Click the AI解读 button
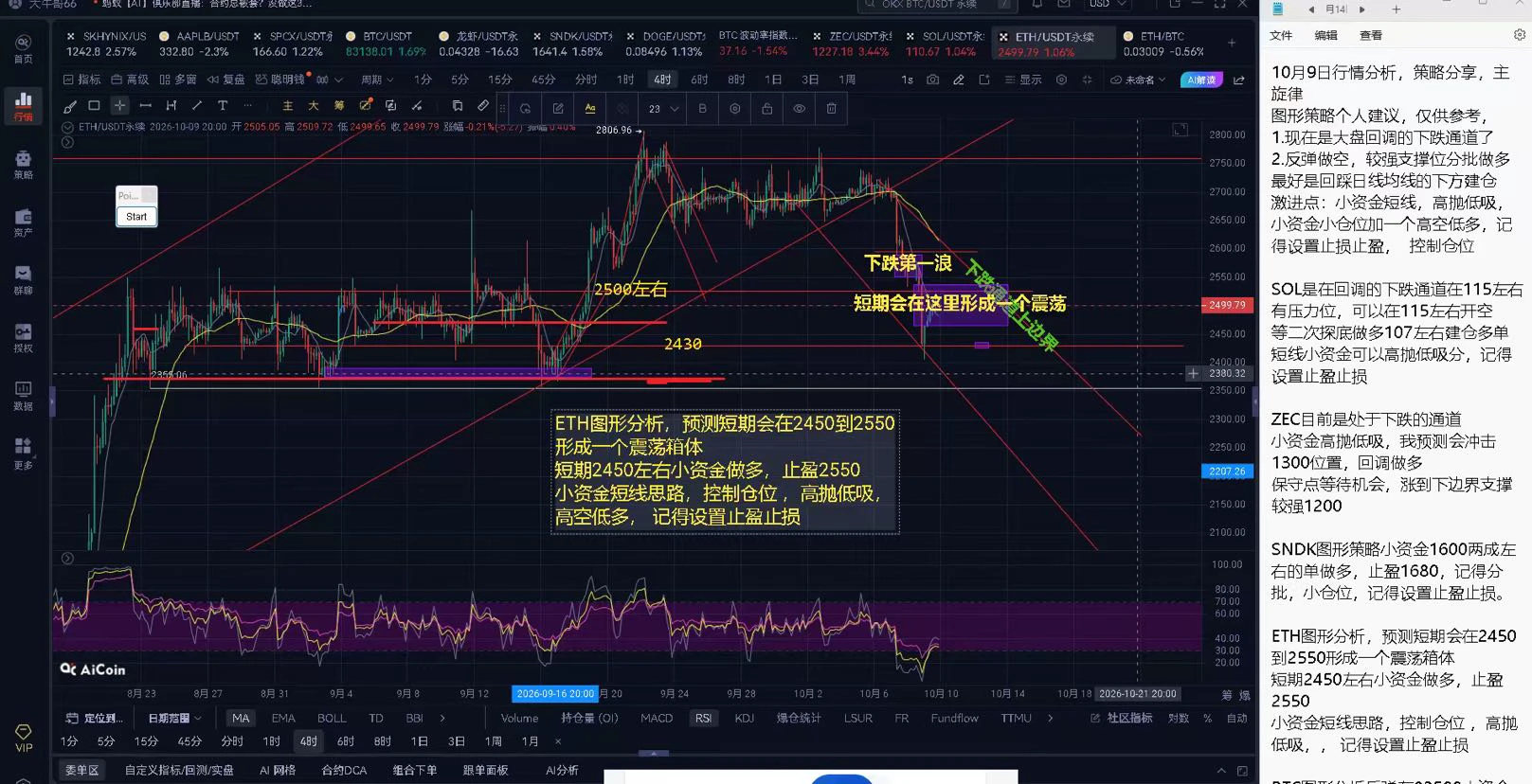The image size is (1532, 784). click(x=1202, y=80)
